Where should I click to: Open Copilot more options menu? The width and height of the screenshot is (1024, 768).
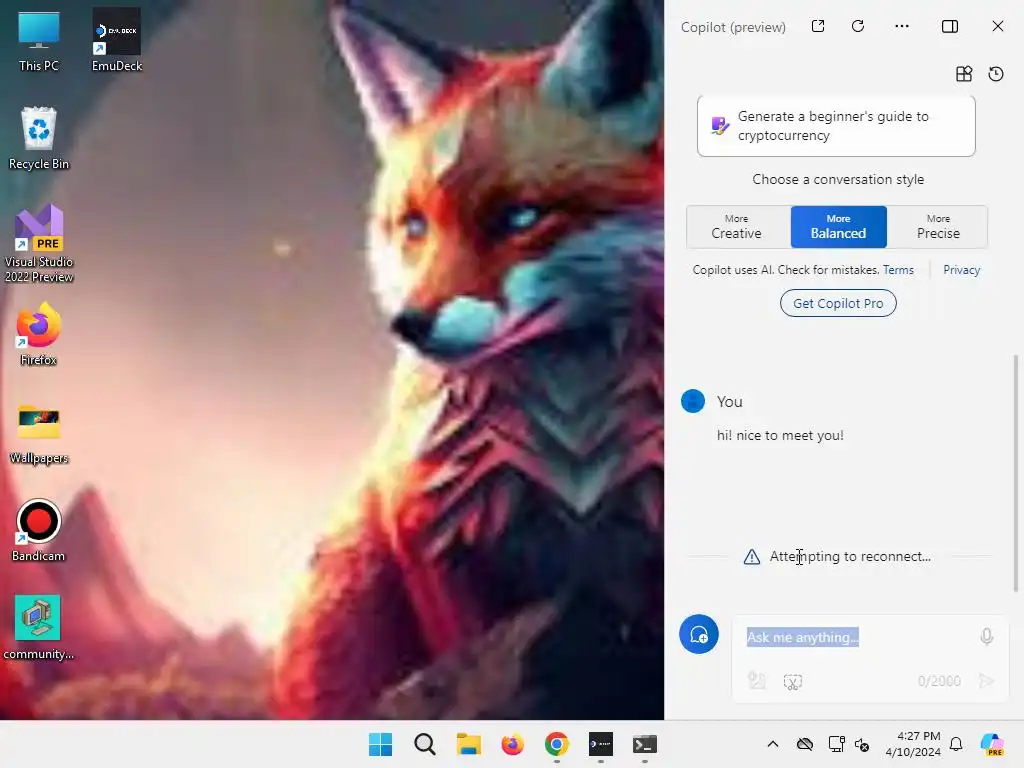pos(902,26)
